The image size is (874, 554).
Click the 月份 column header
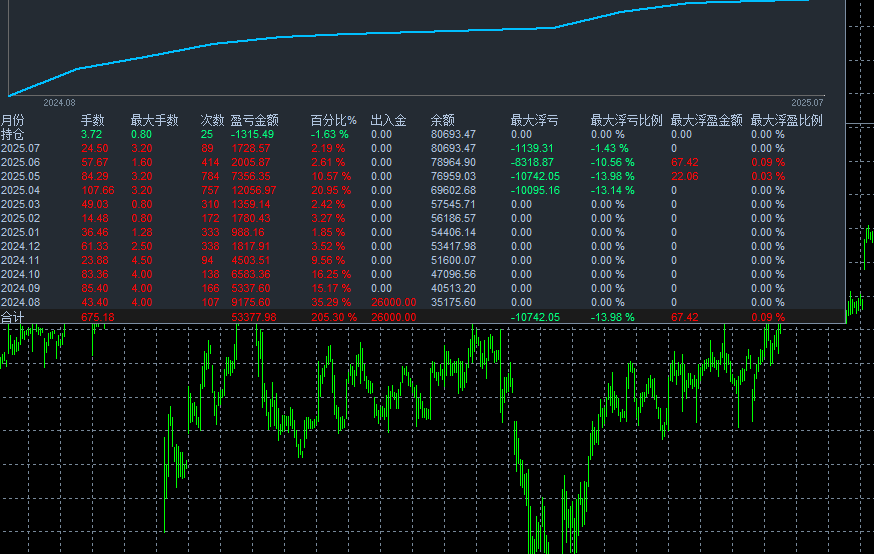click(12, 120)
